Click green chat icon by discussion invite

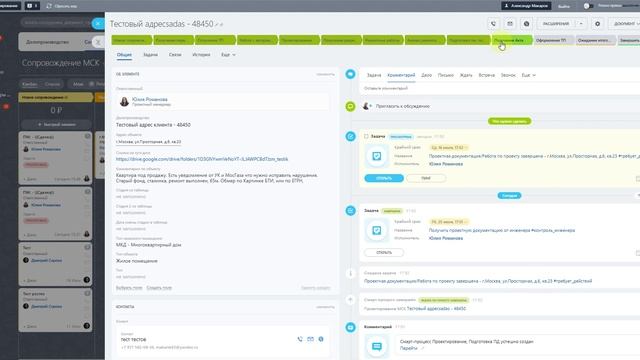click(350, 107)
